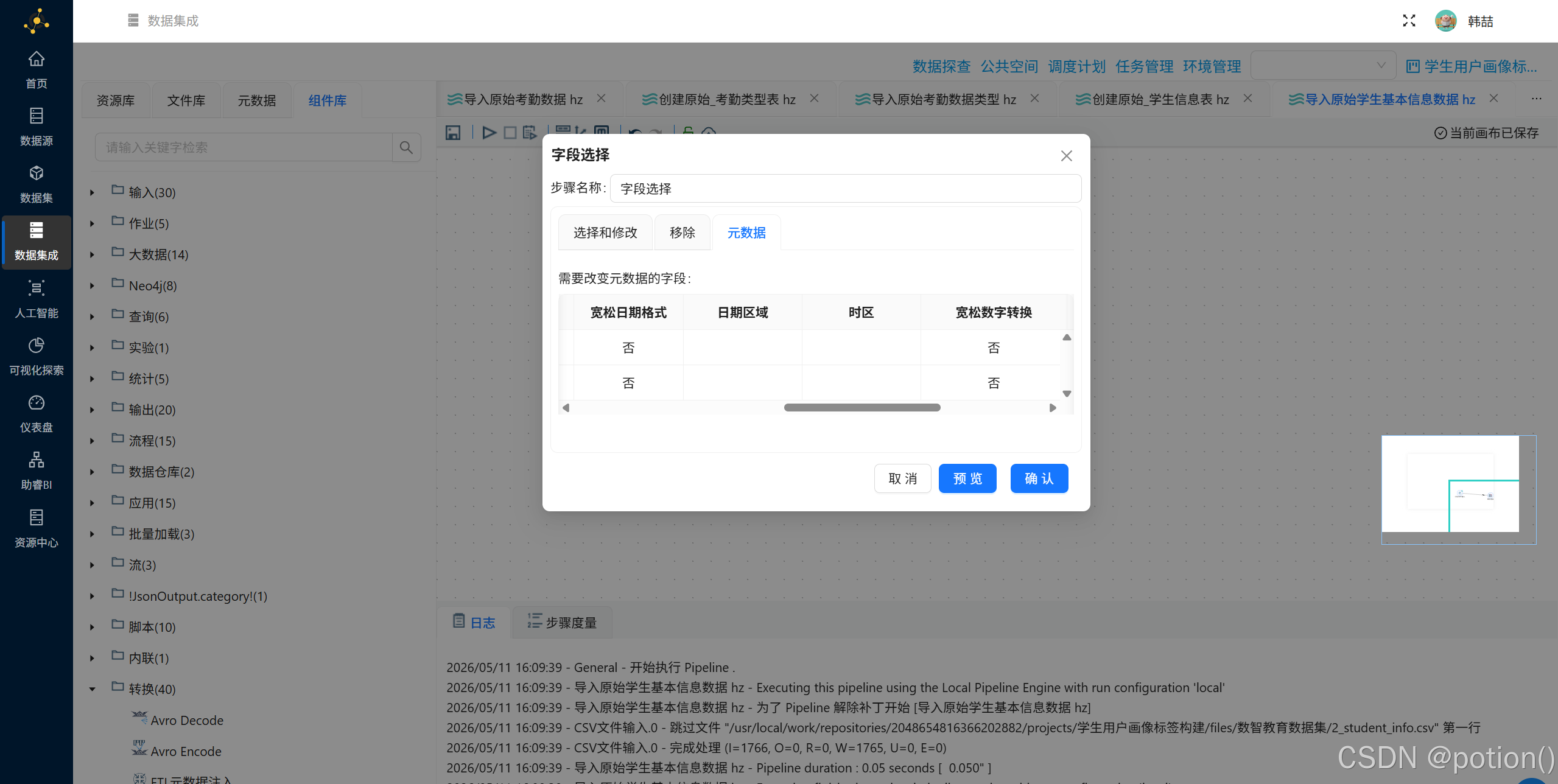
Task: Open the 步骤度量 tab
Action: coord(562,622)
